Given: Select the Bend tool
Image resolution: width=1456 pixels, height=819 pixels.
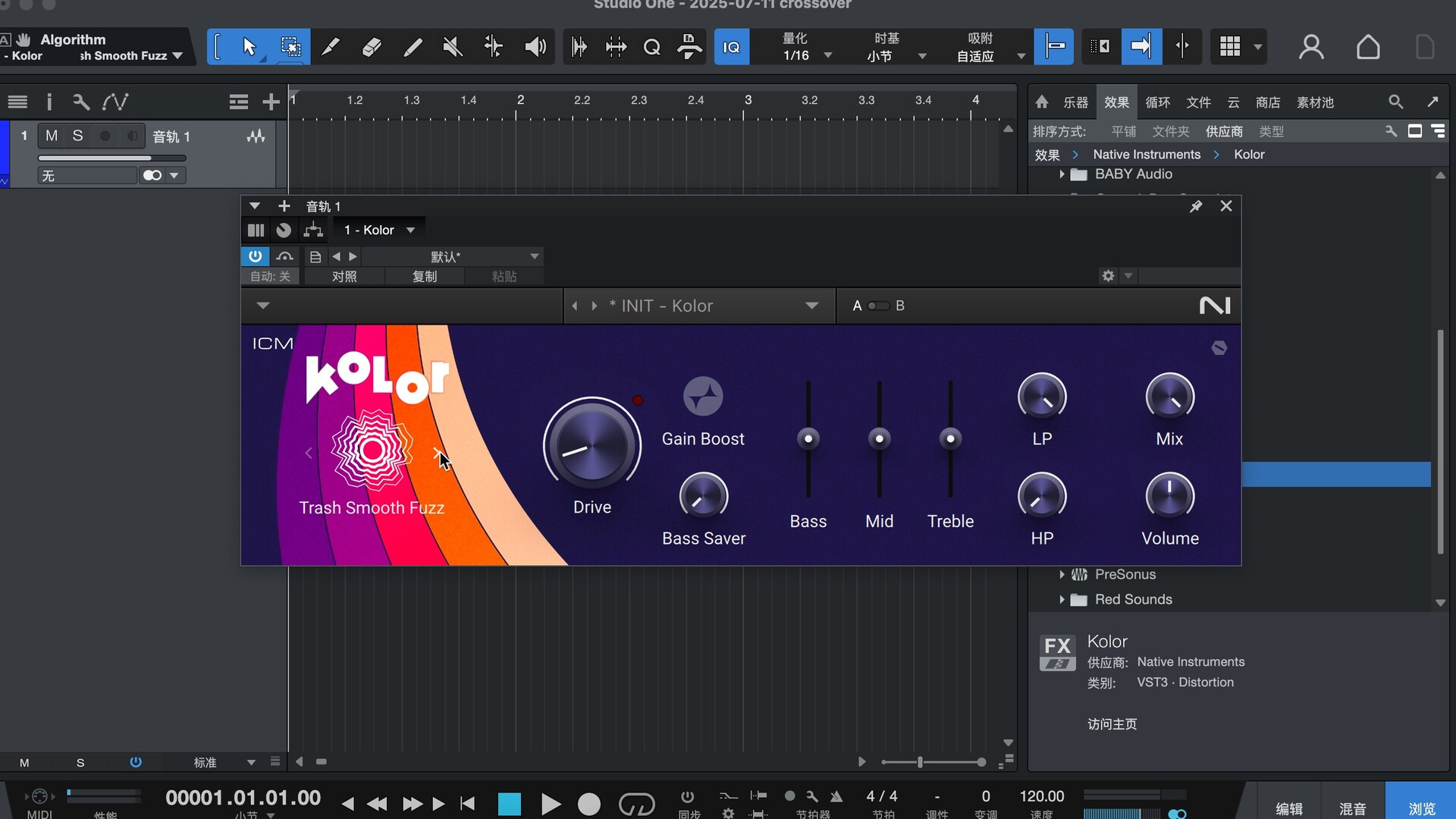Looking at the screenshot, I should (494, 47).
